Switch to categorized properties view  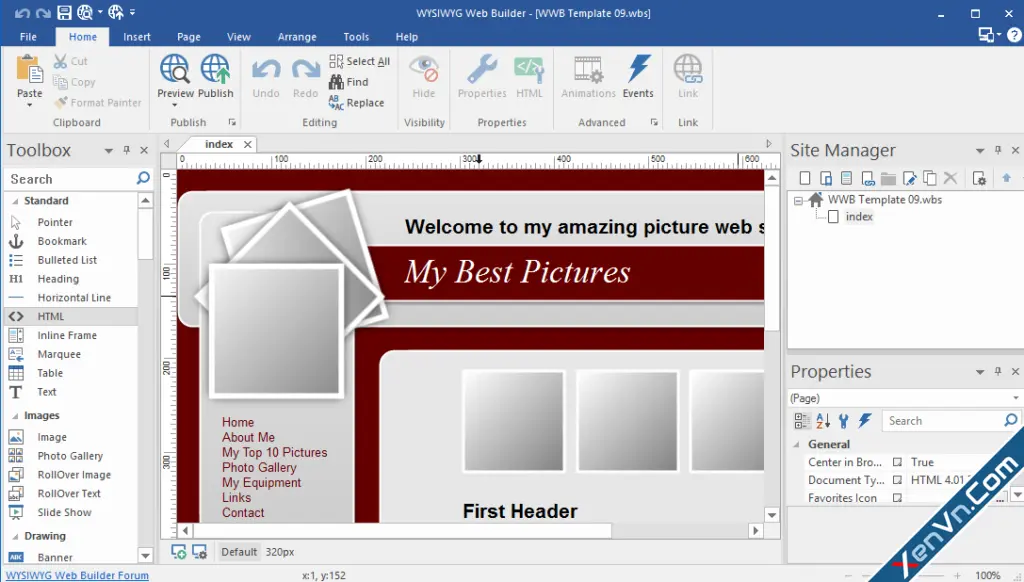pos(801,421)
